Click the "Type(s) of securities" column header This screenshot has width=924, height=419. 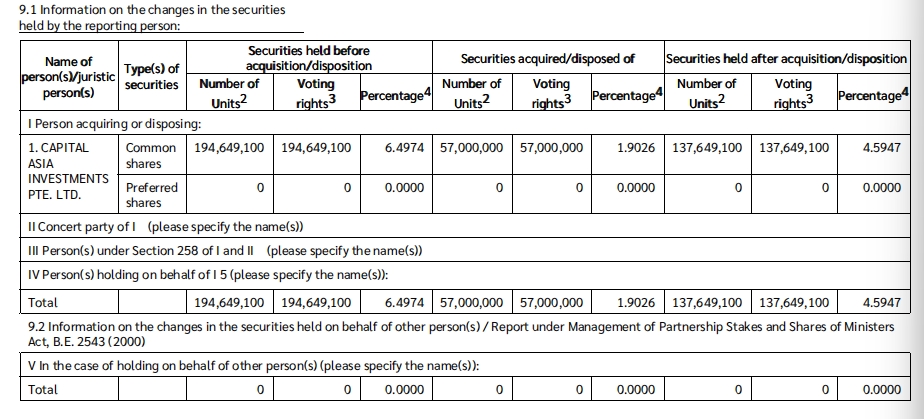(151, 77)
